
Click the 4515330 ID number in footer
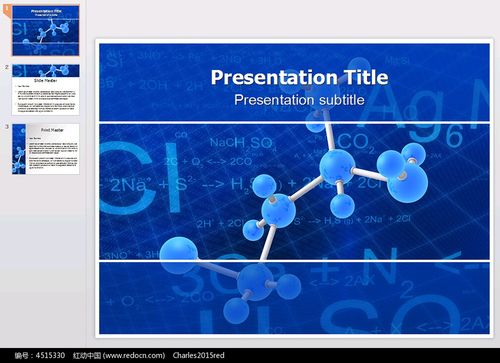[x=50, y=355]
